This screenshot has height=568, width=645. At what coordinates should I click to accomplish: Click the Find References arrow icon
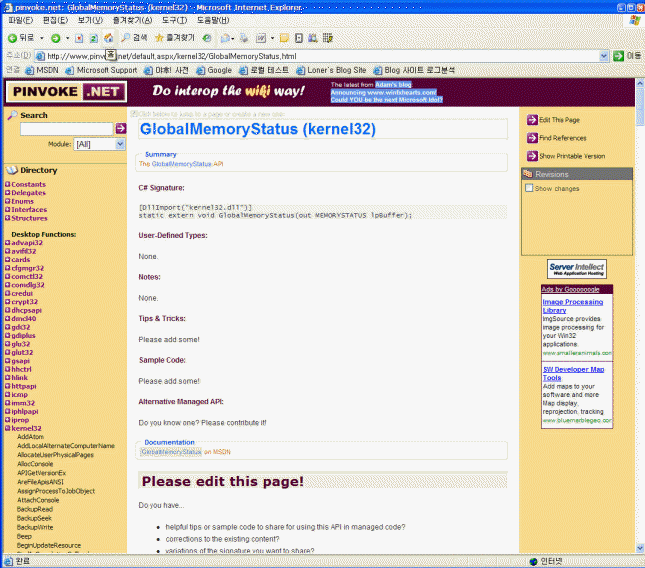[x=532, y=138]
